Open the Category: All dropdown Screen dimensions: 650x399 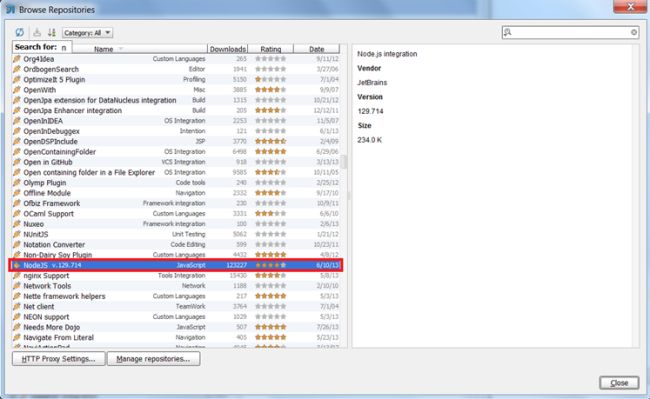(87, 33)
